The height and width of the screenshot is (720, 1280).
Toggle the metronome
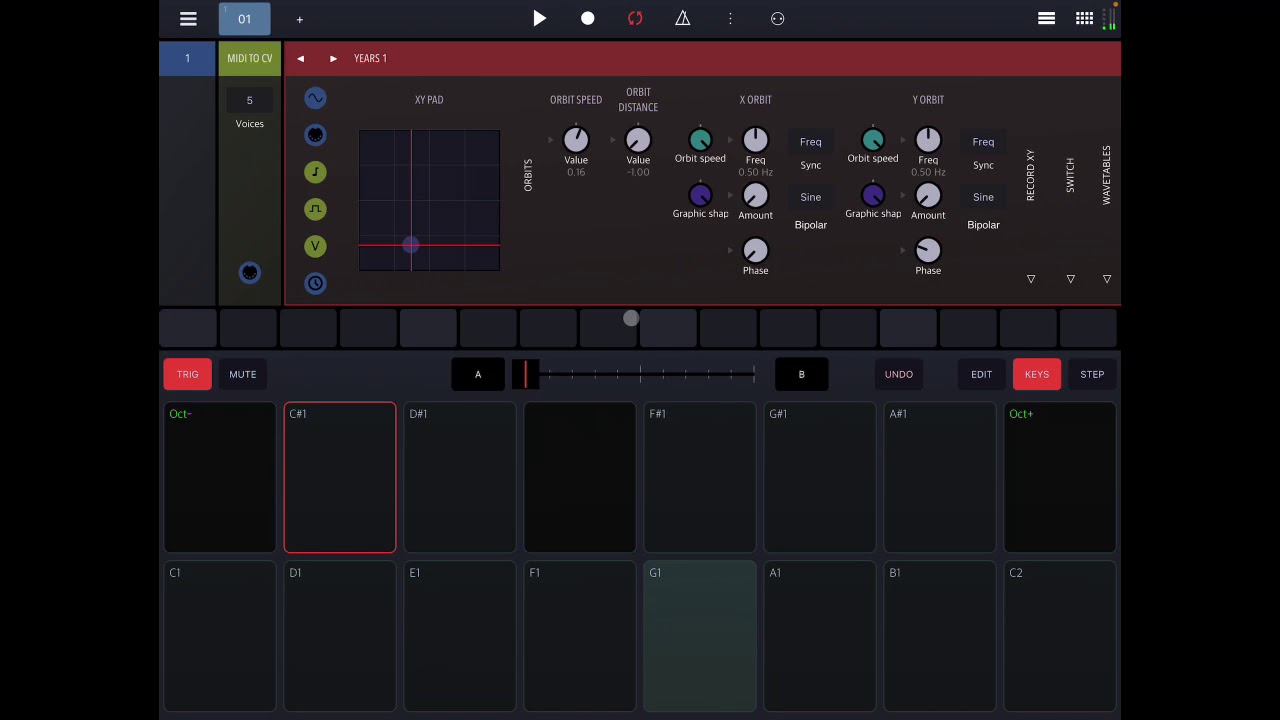pyautogui.click(x=683, y=18)
